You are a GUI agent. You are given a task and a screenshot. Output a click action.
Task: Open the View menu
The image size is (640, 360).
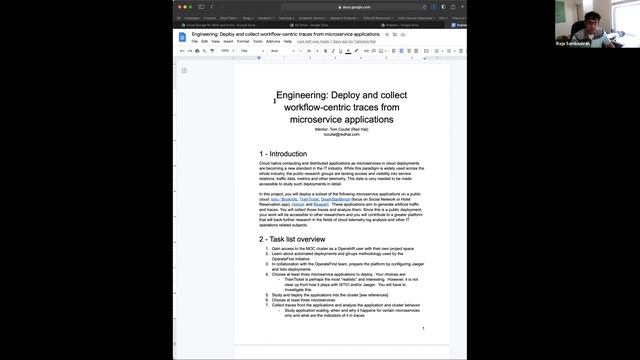pyautogui.click(x=216, y=42)
